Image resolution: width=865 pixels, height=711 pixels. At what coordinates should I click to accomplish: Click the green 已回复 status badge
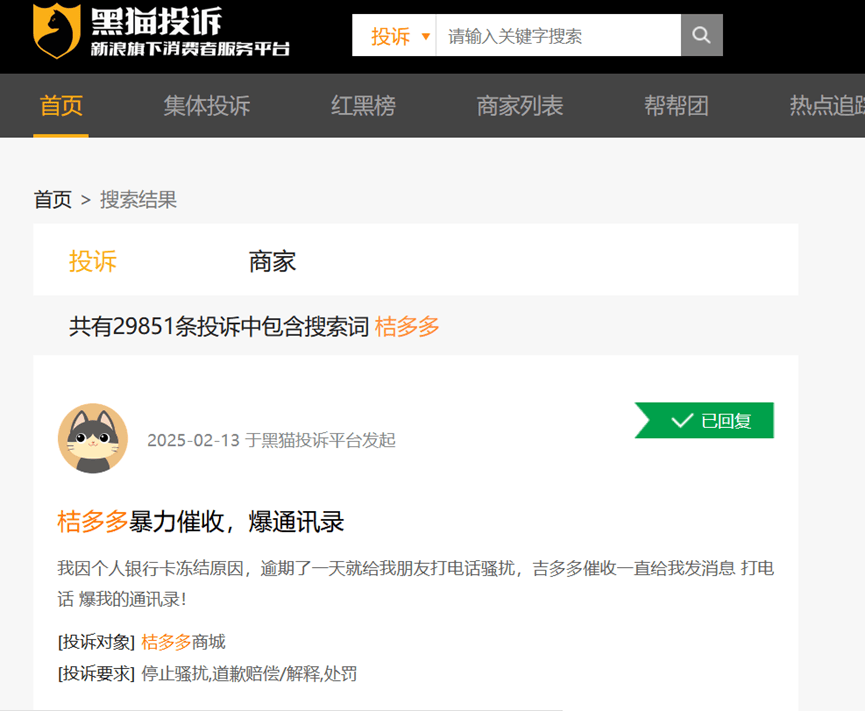tap(704, 420)
